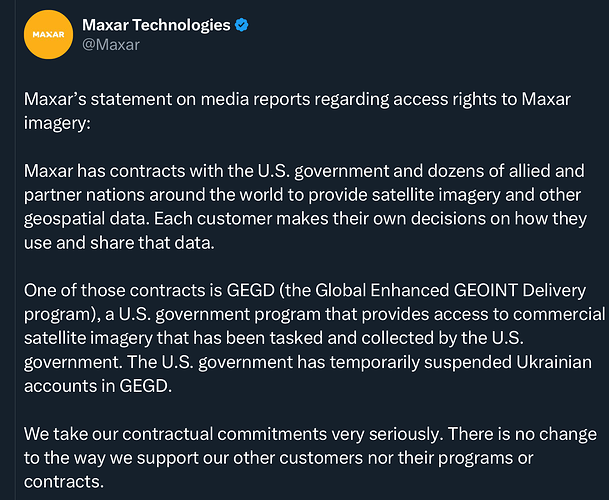609x500 pixels.
Task: Click the sentence 'use and share that data.'
Action: [119, 243]
